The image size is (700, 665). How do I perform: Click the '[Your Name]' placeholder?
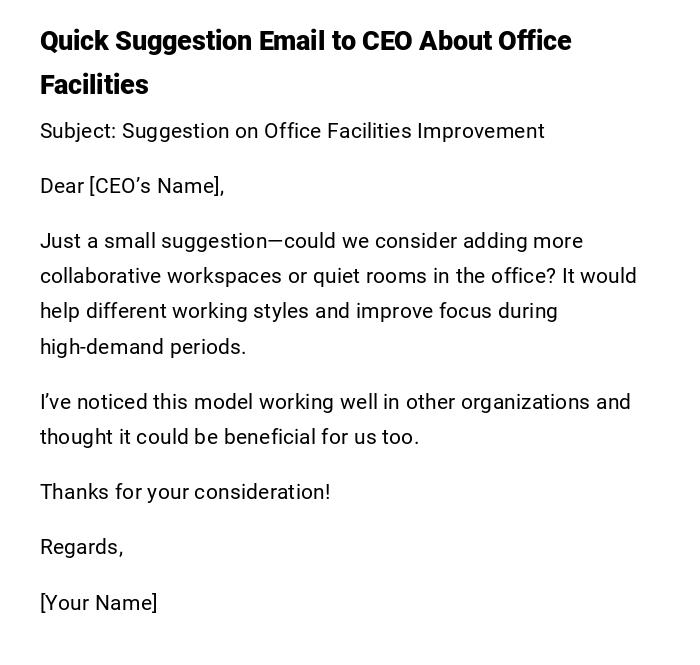(98, 603)
